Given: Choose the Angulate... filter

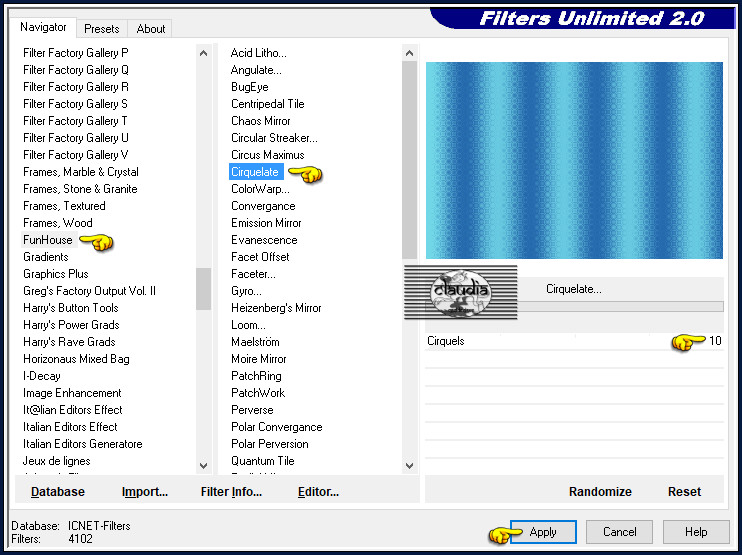Looking at the screenshot, I should click(256, 70).
